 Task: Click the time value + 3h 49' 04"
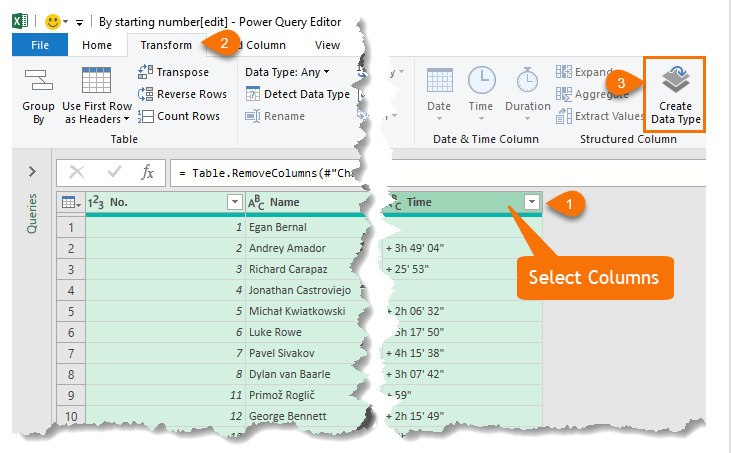point(415,248)
